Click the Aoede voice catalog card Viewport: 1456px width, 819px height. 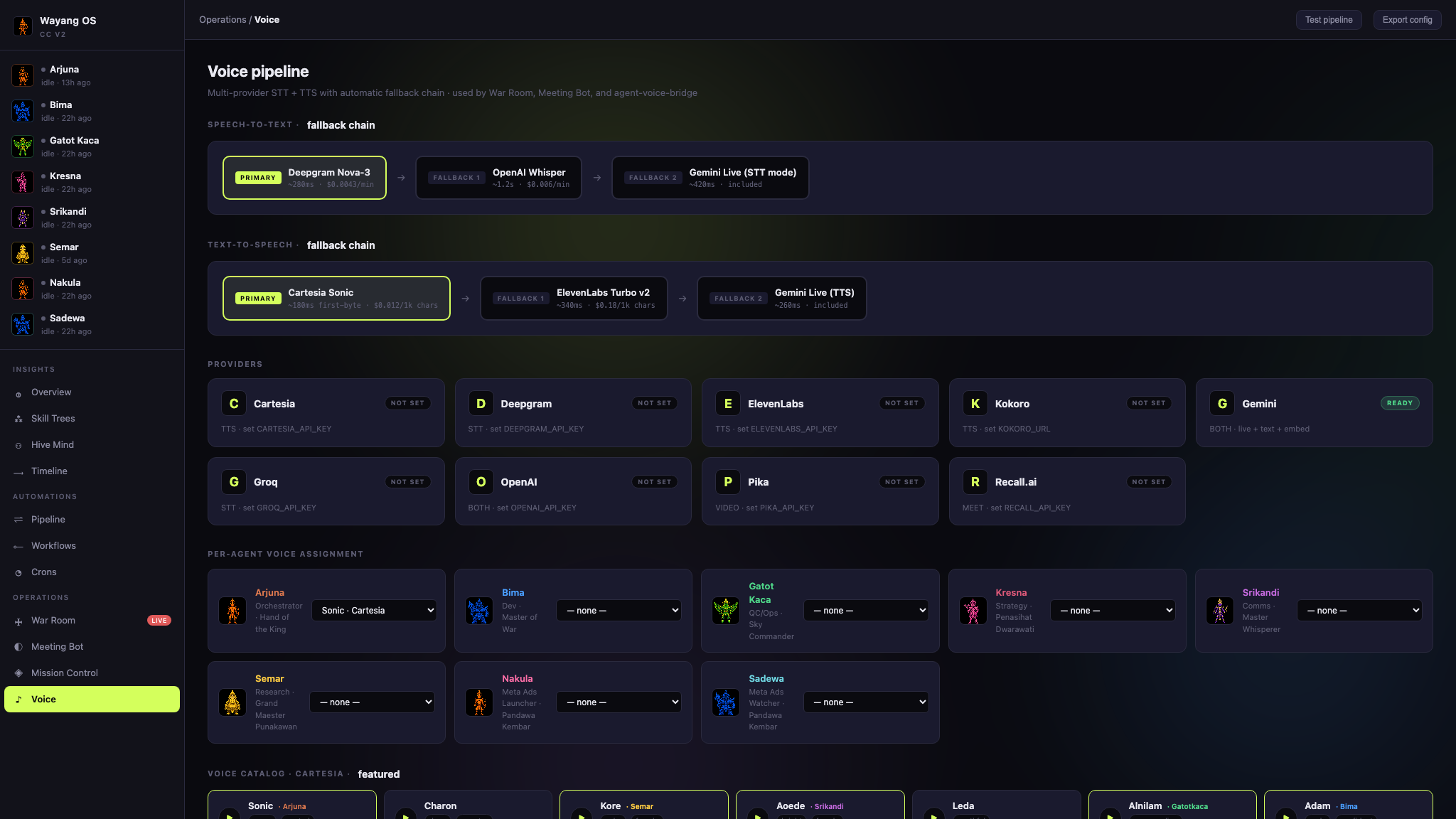click(820, 805)
